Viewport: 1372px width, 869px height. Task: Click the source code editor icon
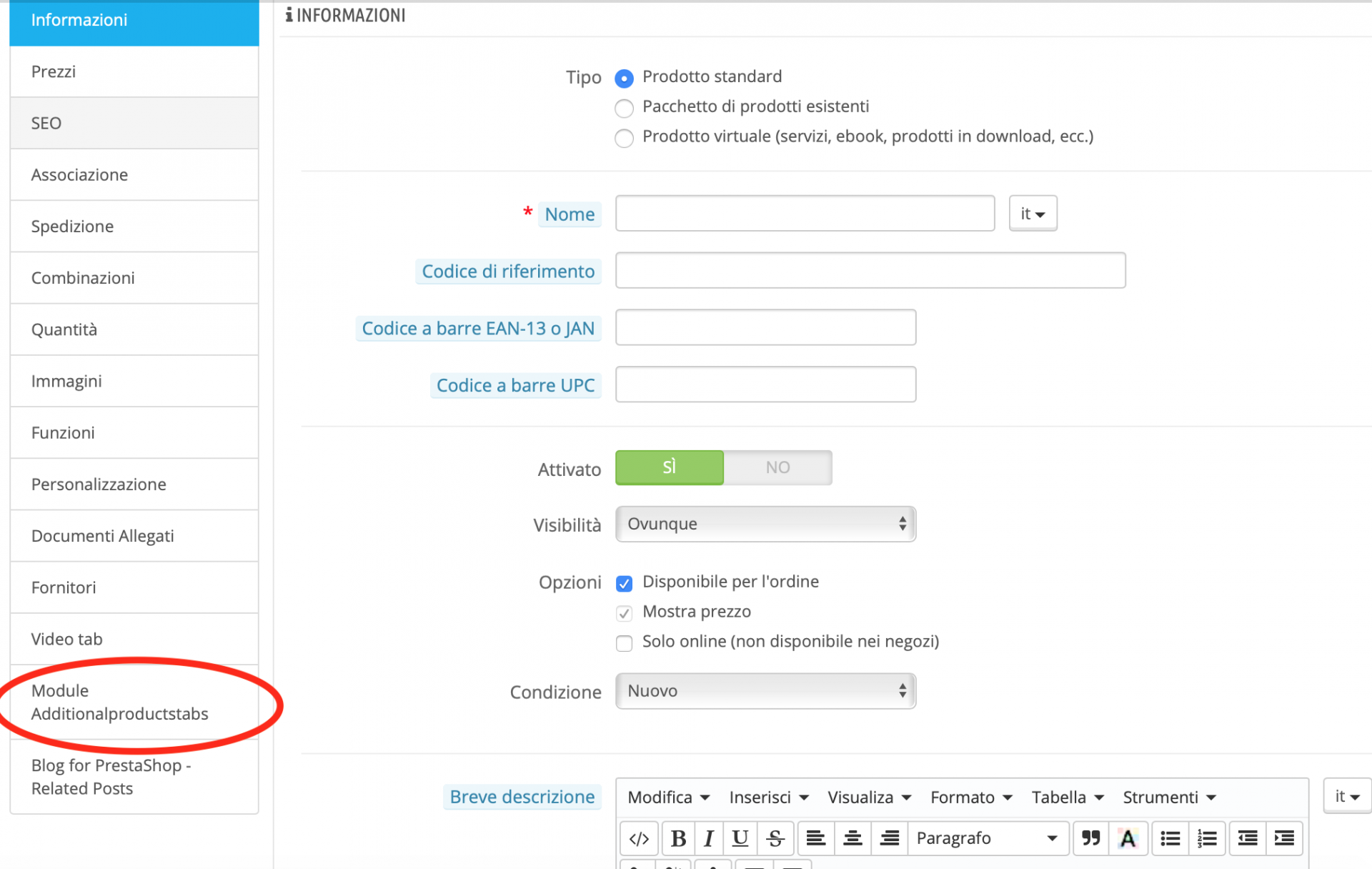tap(638, 838)
